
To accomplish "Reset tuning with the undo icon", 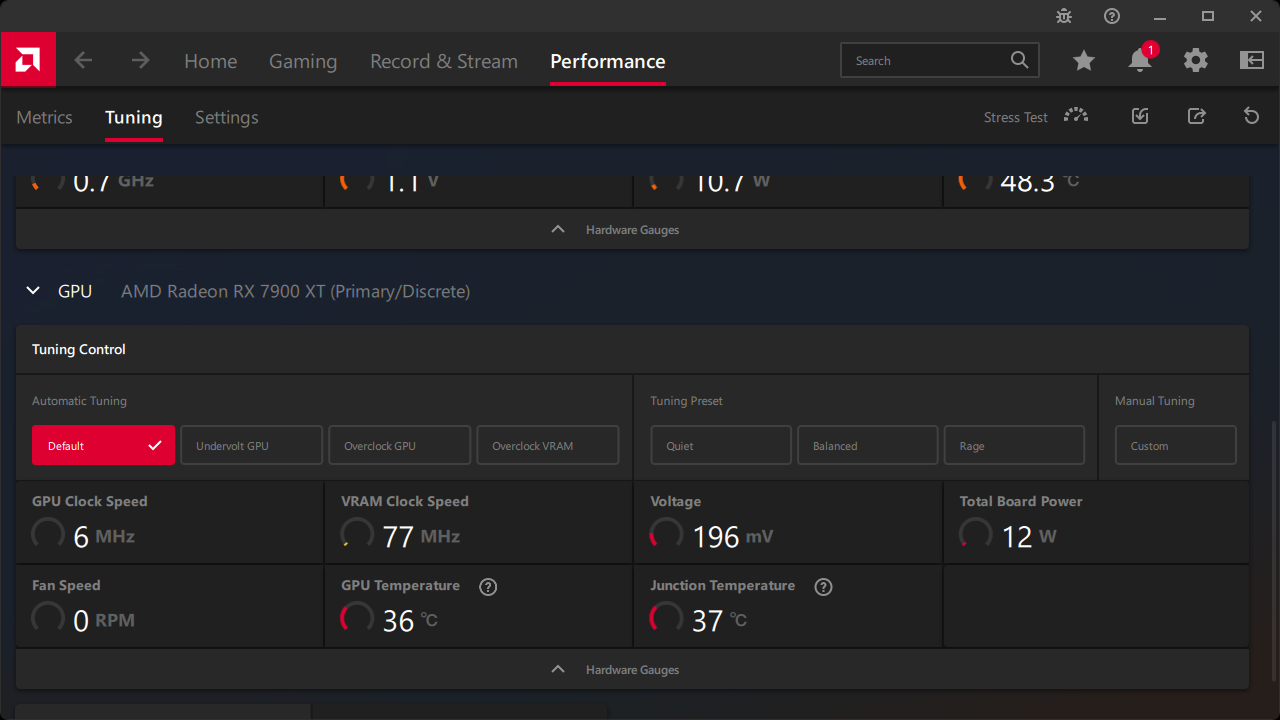I will coord(1251,116).
